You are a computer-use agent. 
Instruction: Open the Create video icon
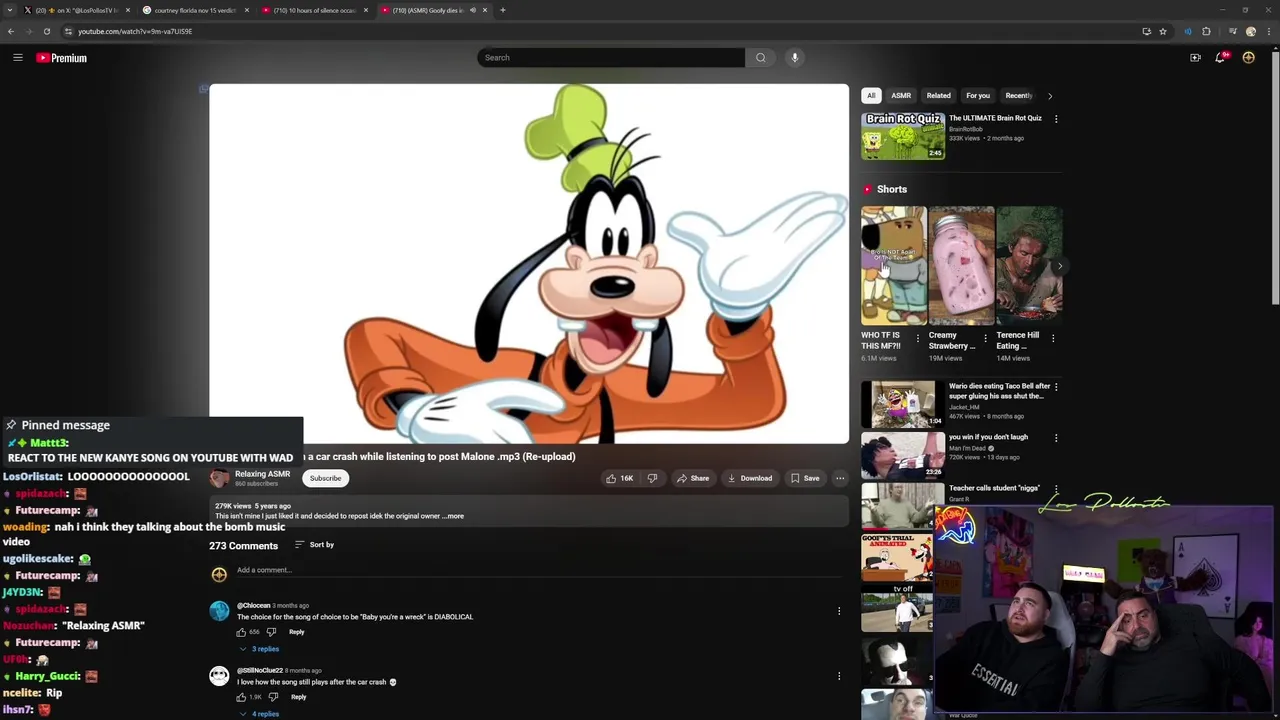[1195, 58]
